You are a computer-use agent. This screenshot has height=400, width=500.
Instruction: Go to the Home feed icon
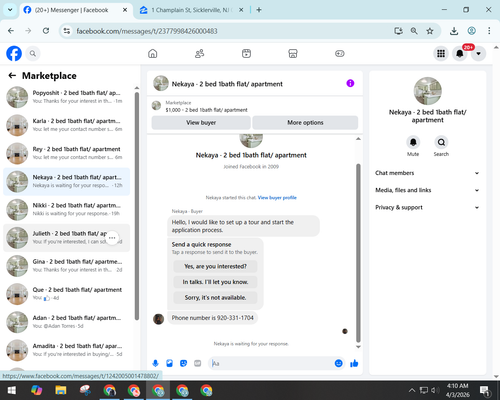(x=153, y=53)
